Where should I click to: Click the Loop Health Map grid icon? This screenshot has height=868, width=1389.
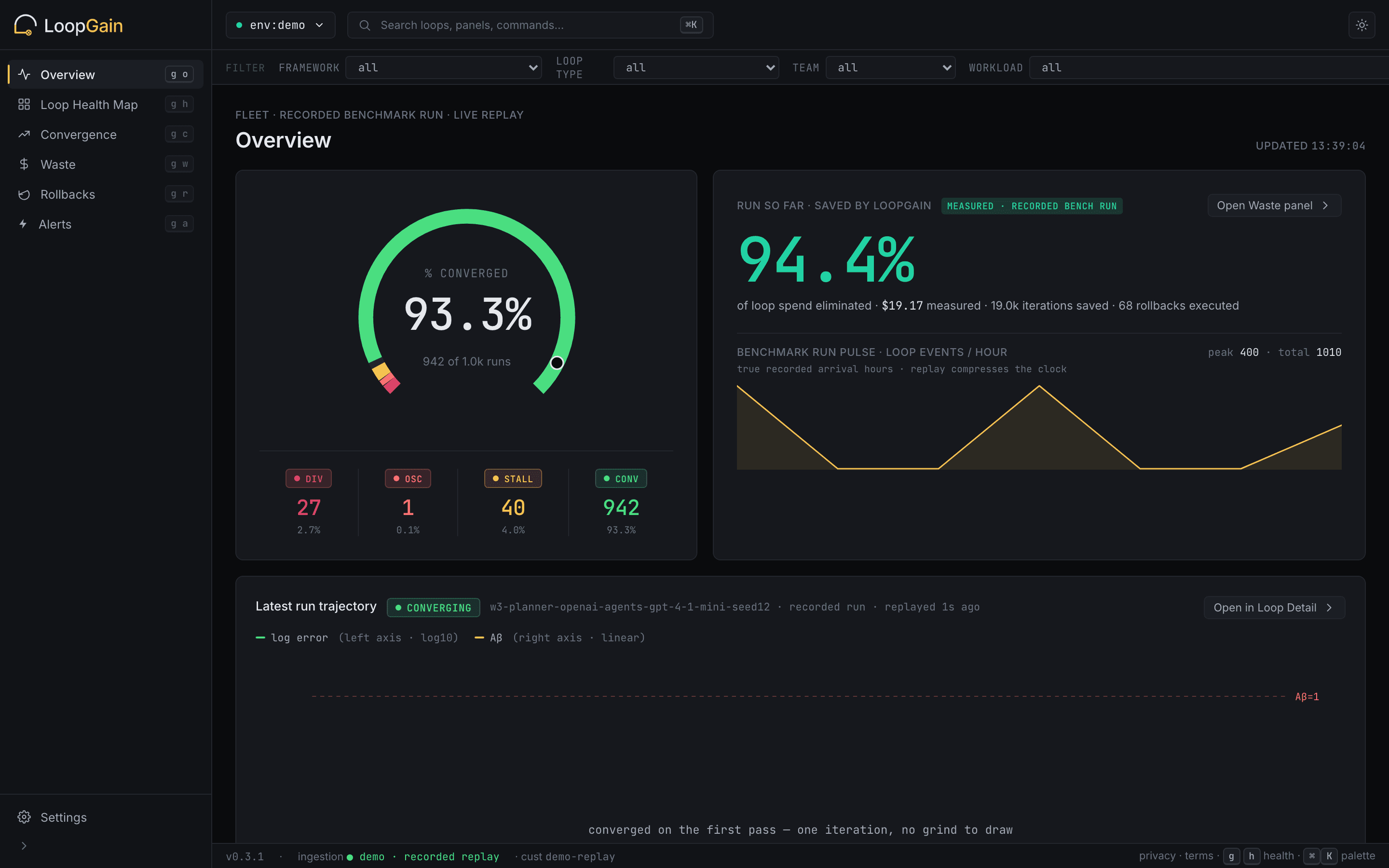(24, 104)
